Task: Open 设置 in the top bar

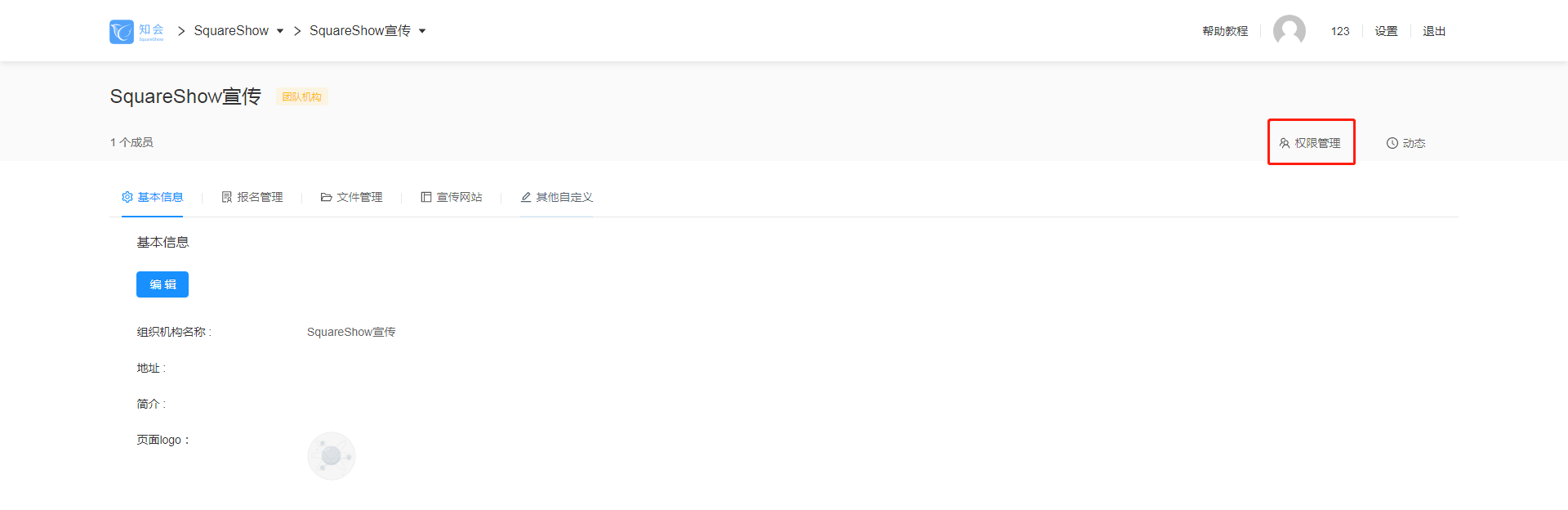Action: (x=1386, y=31)
